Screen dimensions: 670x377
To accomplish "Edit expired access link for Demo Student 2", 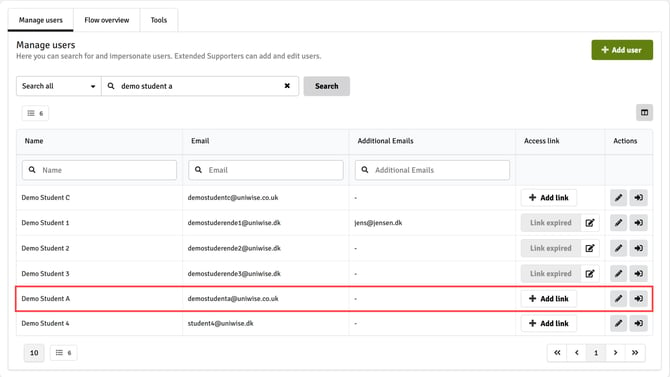I will [x=590, y=248].
